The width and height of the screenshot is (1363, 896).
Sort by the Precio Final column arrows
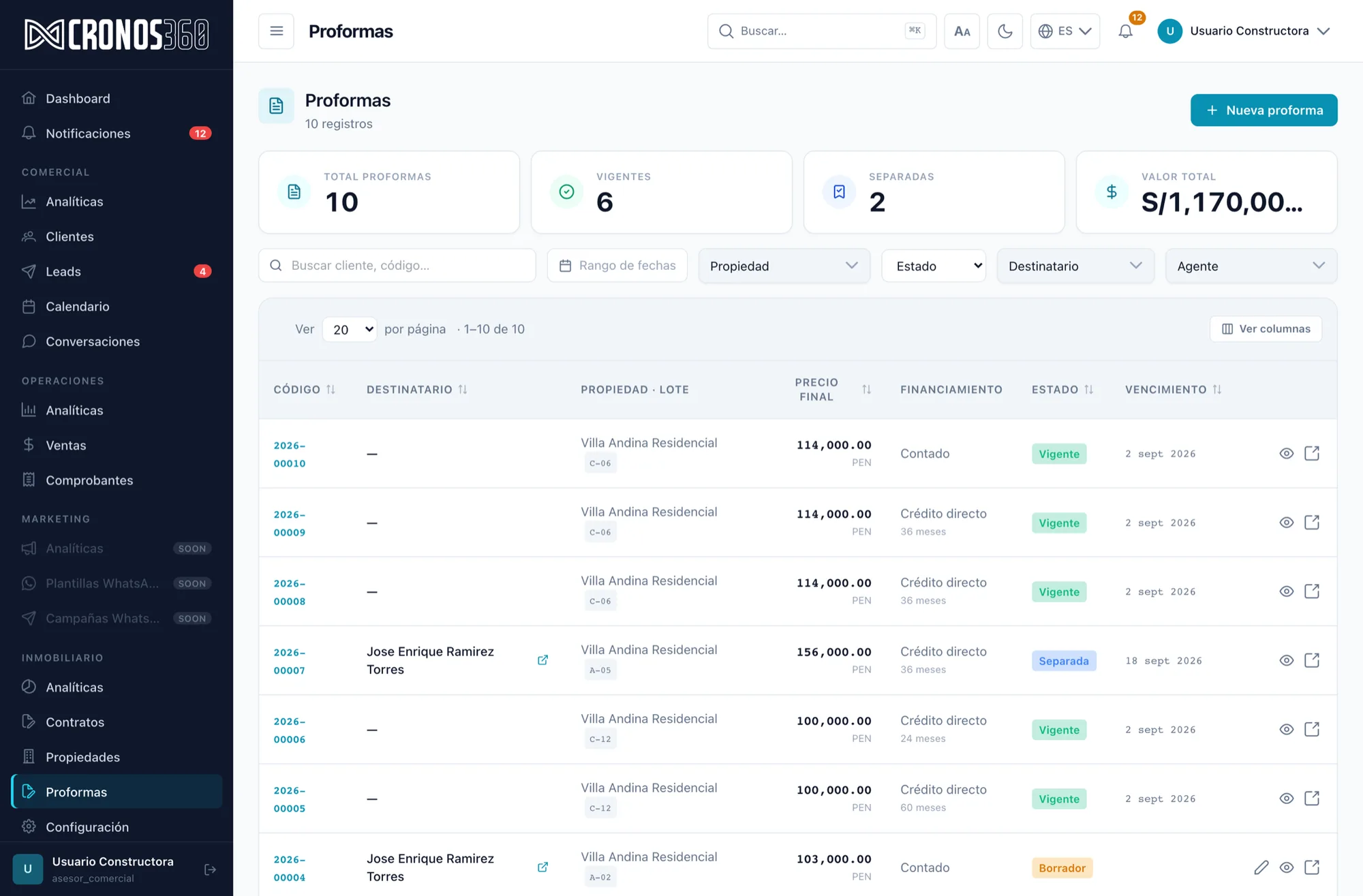pyautogui.click(x=866, y=390)
